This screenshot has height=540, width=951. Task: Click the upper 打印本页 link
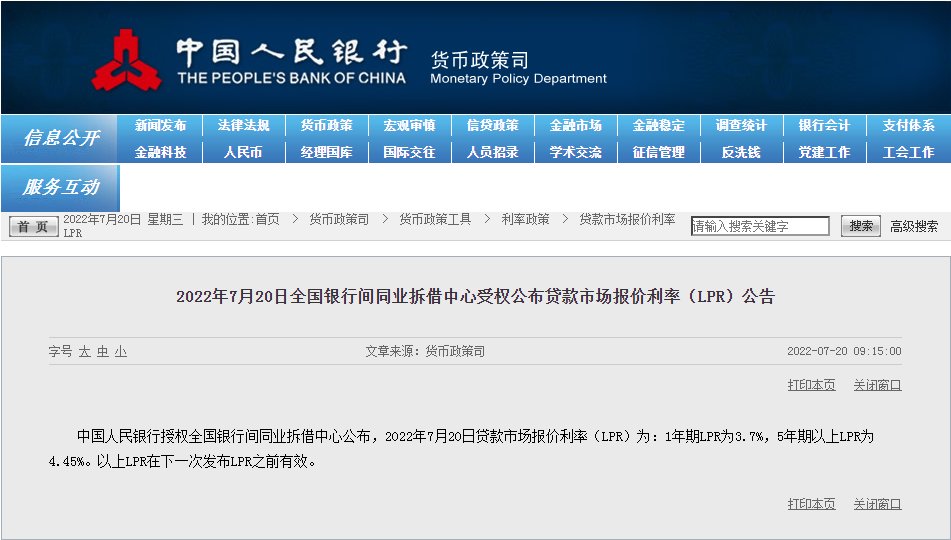pos(812,385)
